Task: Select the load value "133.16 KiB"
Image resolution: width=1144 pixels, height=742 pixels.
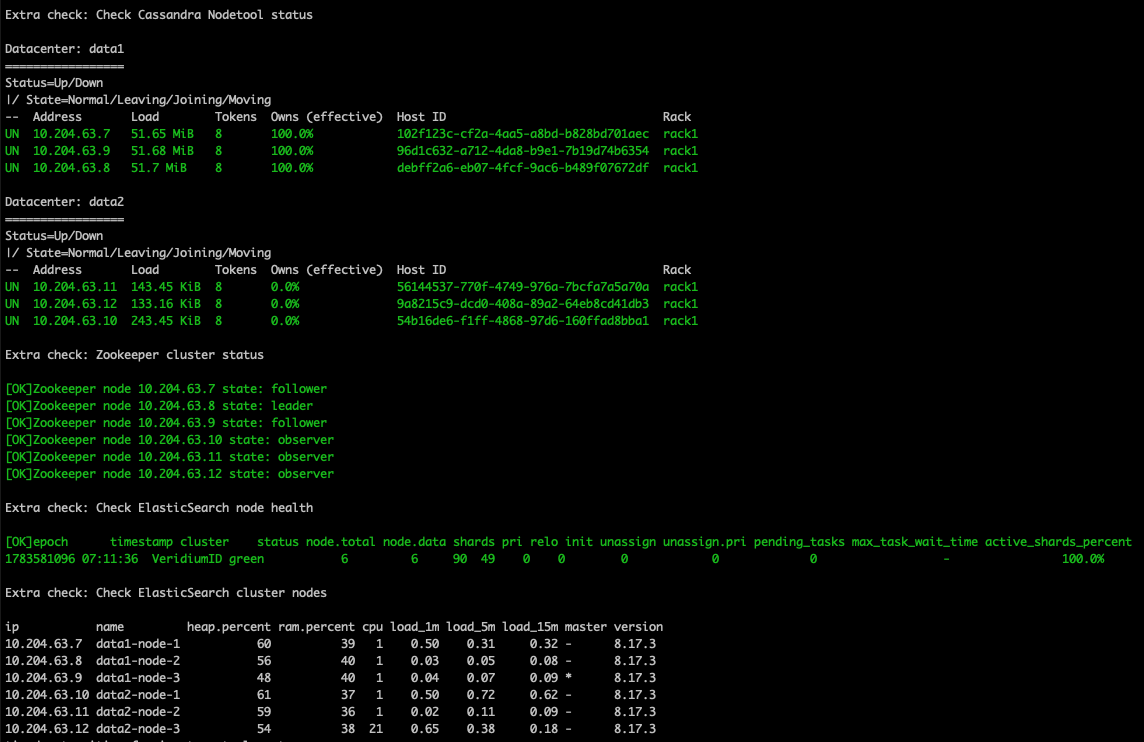Action: pos(166,304)
